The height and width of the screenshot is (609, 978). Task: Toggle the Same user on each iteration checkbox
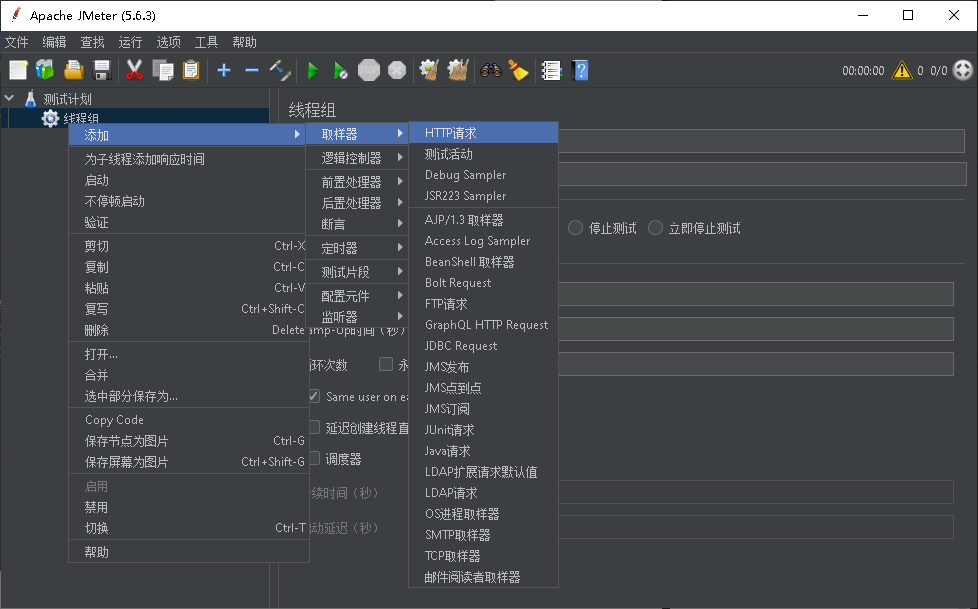coord(314,396)
